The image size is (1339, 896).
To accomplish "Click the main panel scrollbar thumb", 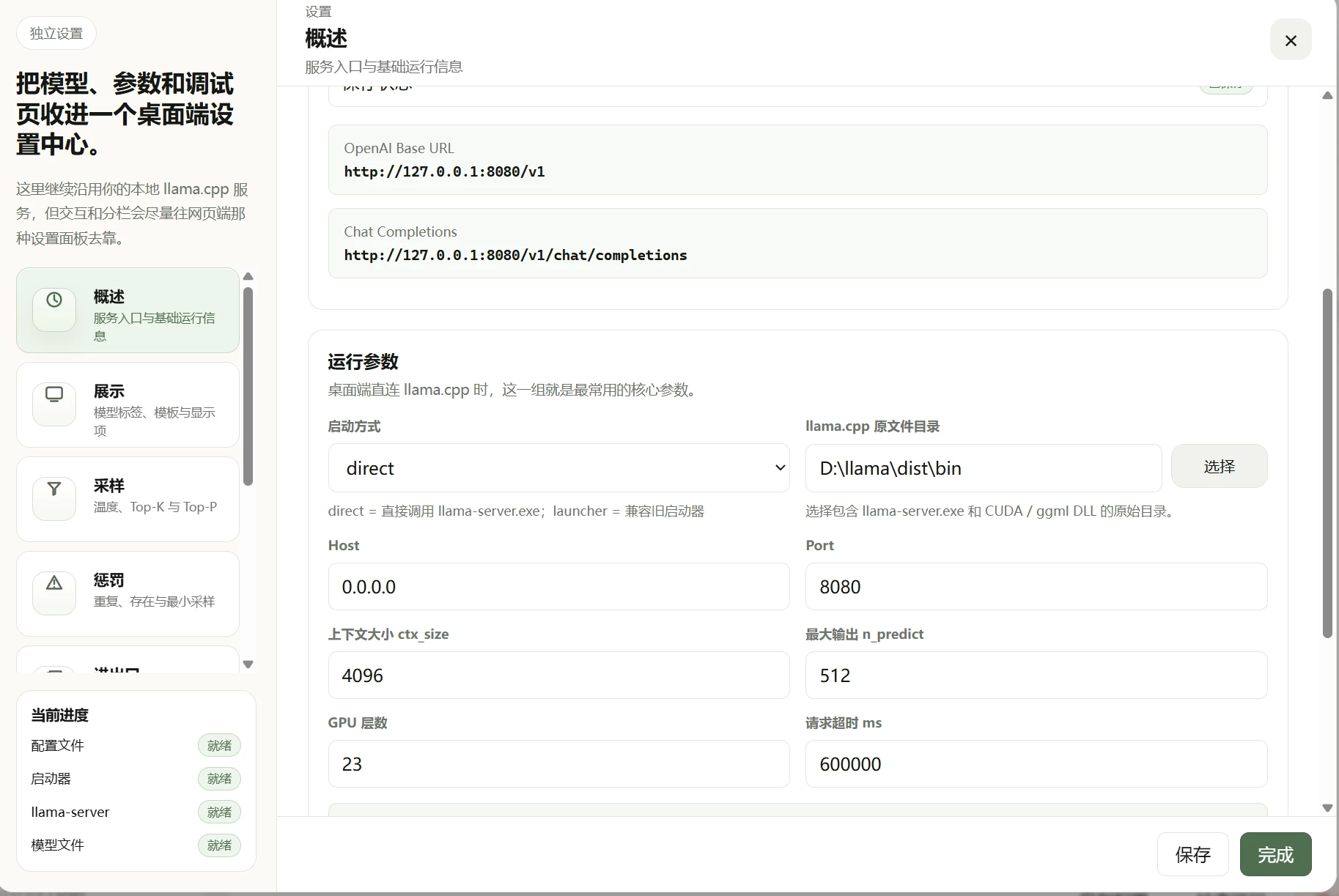I will pos(1327,464).
